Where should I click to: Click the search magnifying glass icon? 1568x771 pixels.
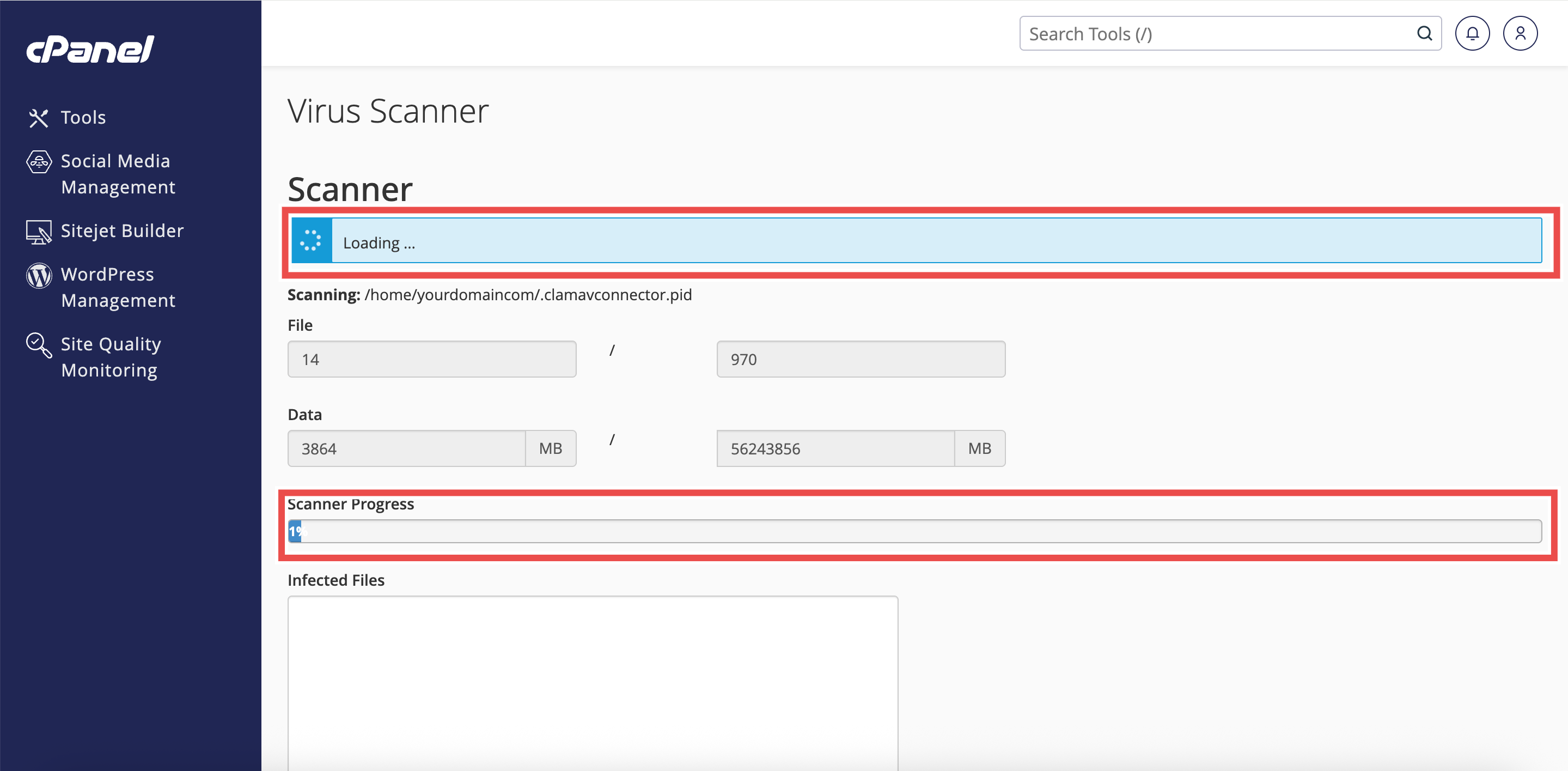point(1424,33)
